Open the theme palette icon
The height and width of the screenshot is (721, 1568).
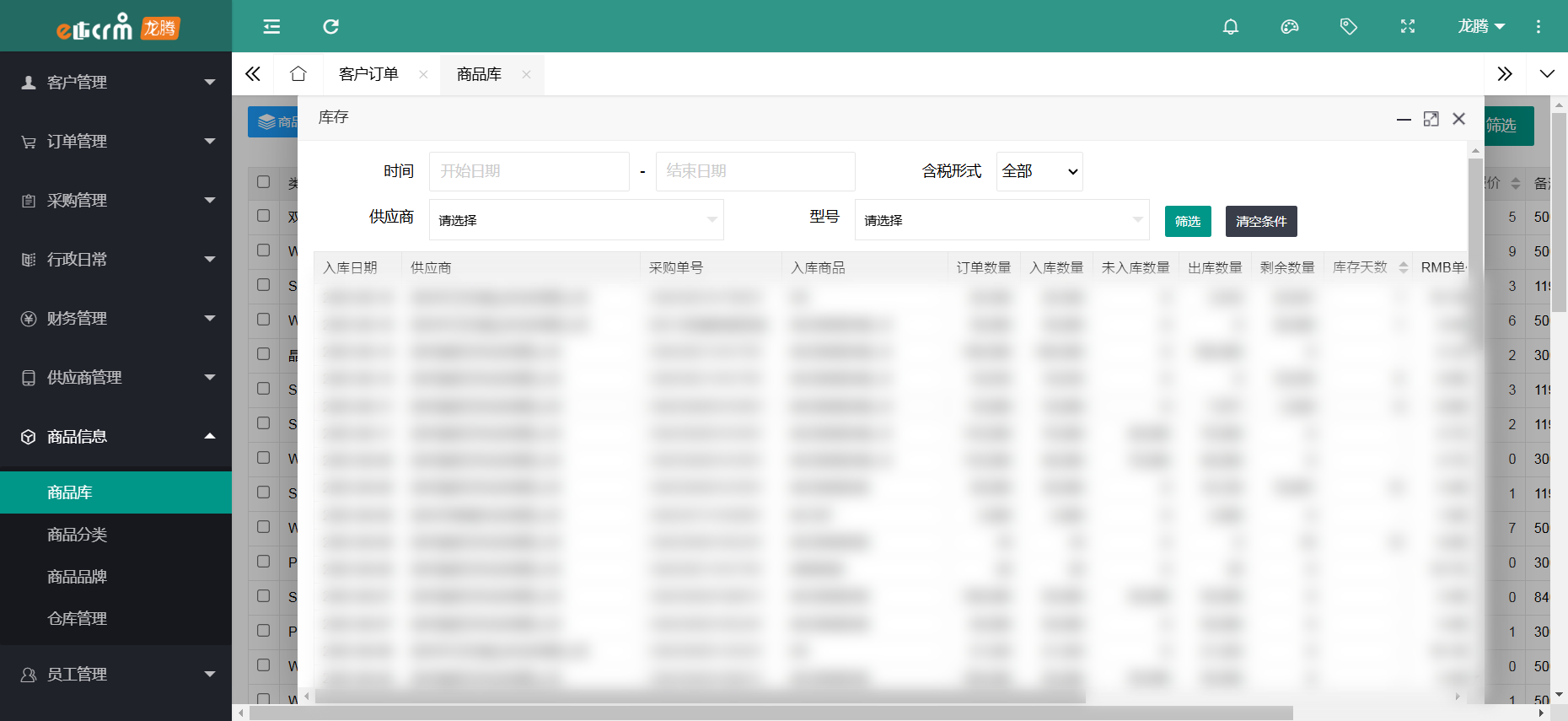[1289, 27]
